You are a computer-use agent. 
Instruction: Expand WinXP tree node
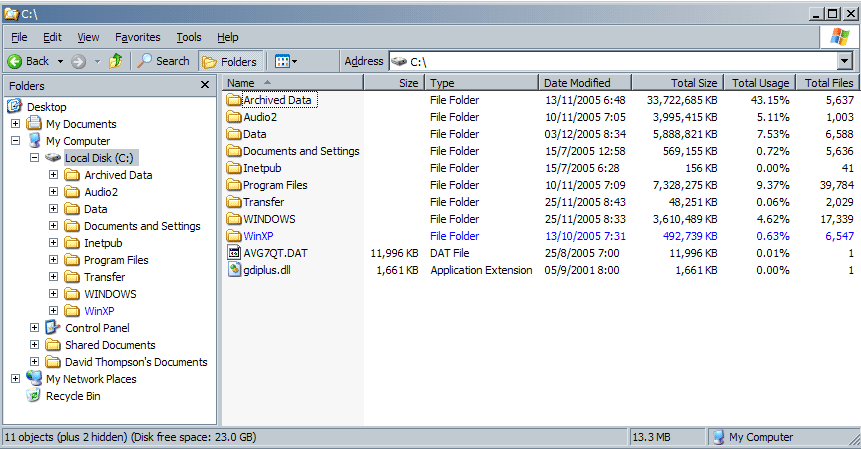point(53,311)
